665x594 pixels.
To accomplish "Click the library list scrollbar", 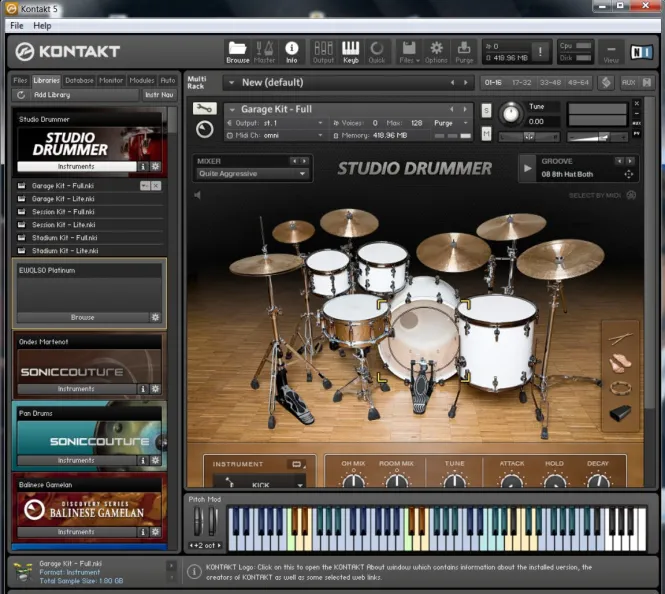I will tap(172, 120).
